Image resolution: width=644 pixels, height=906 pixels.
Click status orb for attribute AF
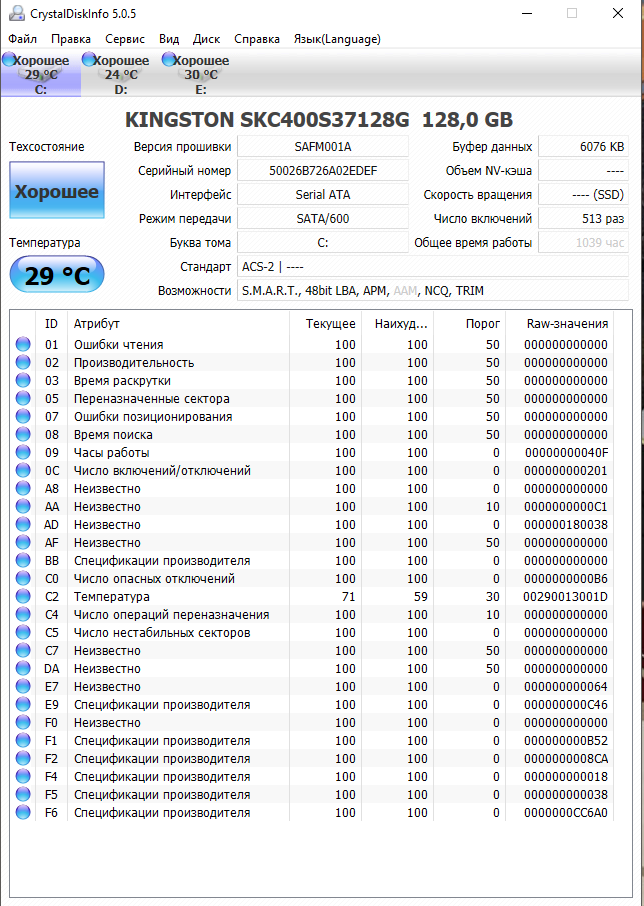pyautogui.click(x=23, y=543)
